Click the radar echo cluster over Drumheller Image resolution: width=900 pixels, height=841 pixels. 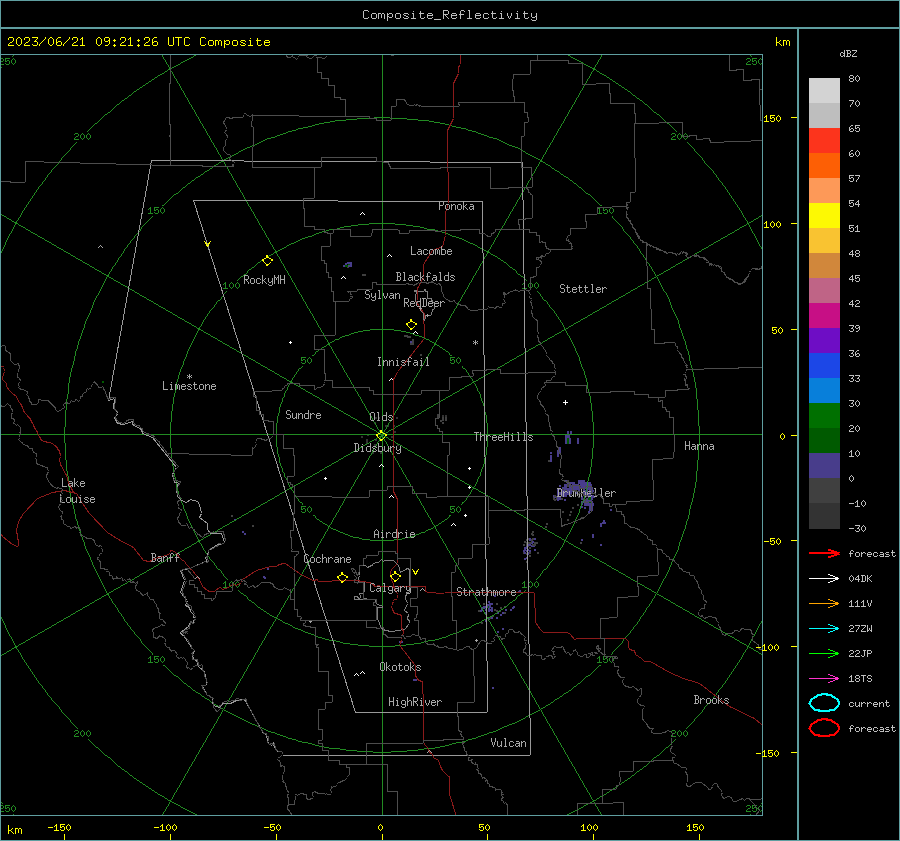click(576, 495)
